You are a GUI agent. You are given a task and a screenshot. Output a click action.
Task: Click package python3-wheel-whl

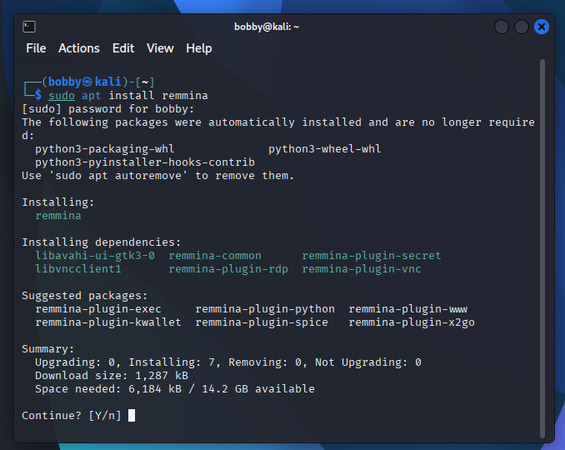324,149
